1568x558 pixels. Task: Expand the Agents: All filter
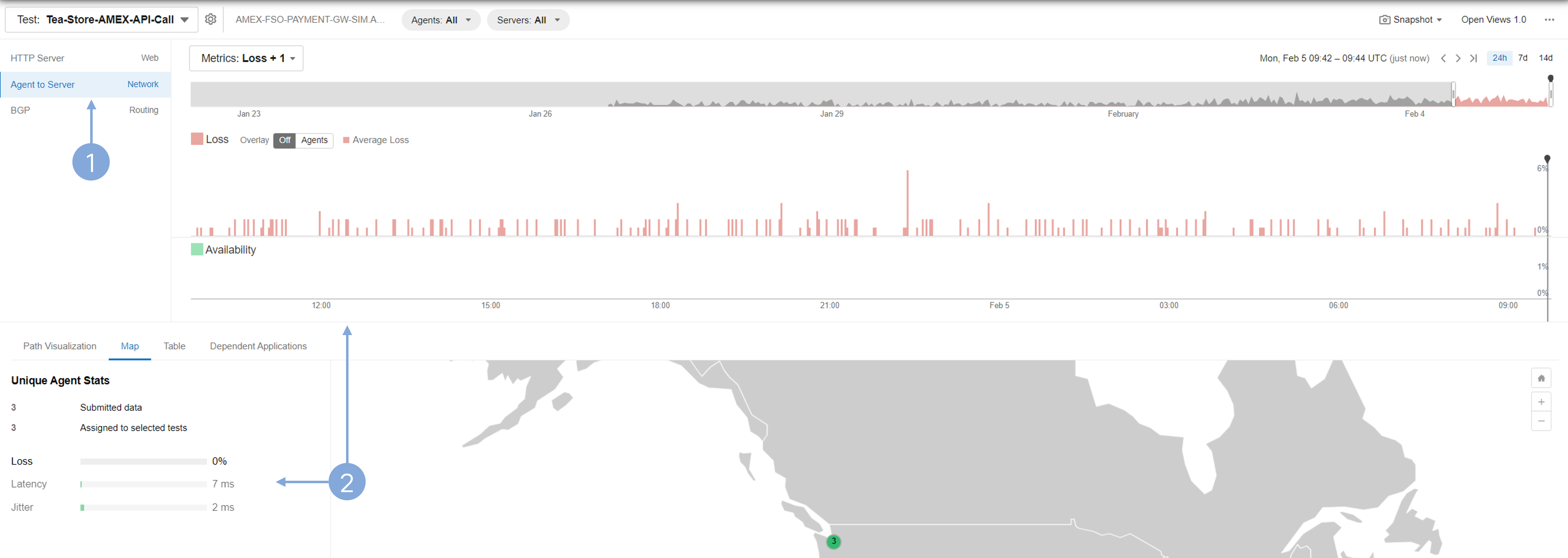pos(441,20)
